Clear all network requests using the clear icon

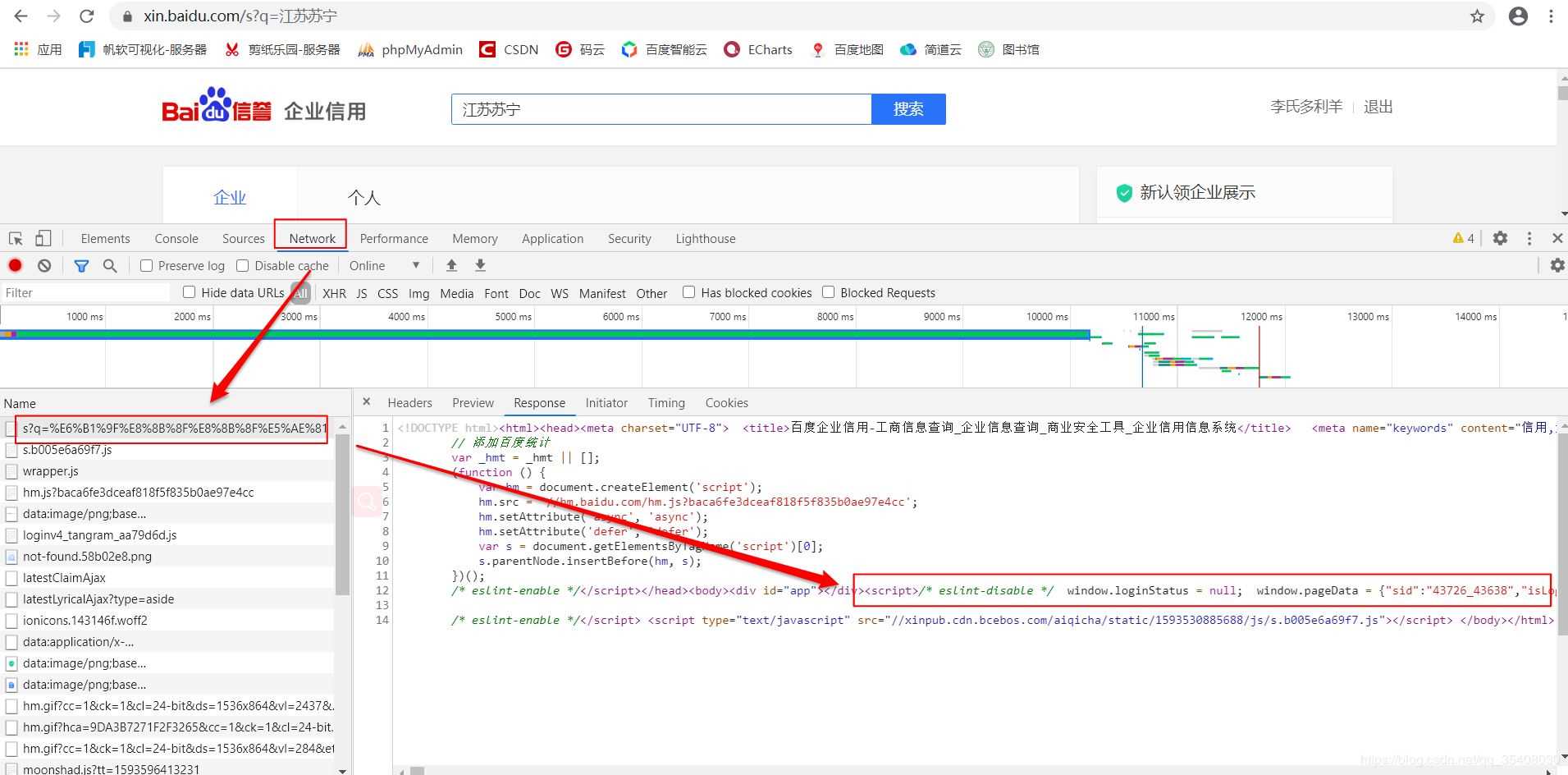[44, 265]
